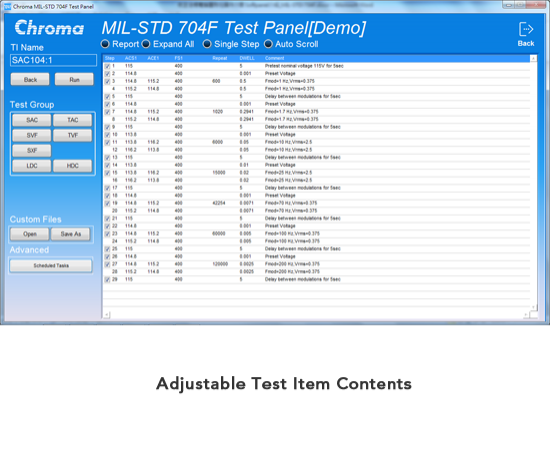Open the TVF test group
Image resolution: width=550 pixels, height=449 pixels.
[x=73, y=135]
